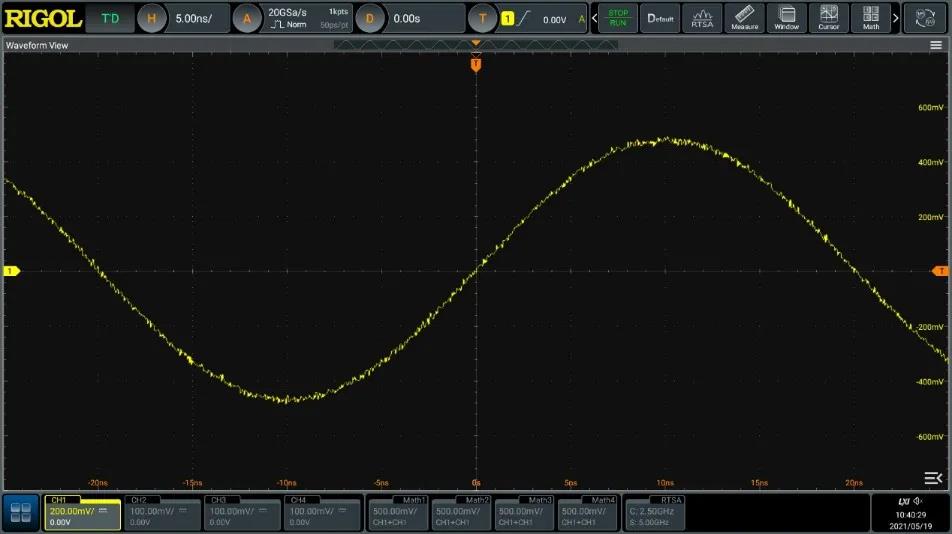The image size is (952, 534).
Task: Click the round A acquisition knob icon
Action: point(247,18)
